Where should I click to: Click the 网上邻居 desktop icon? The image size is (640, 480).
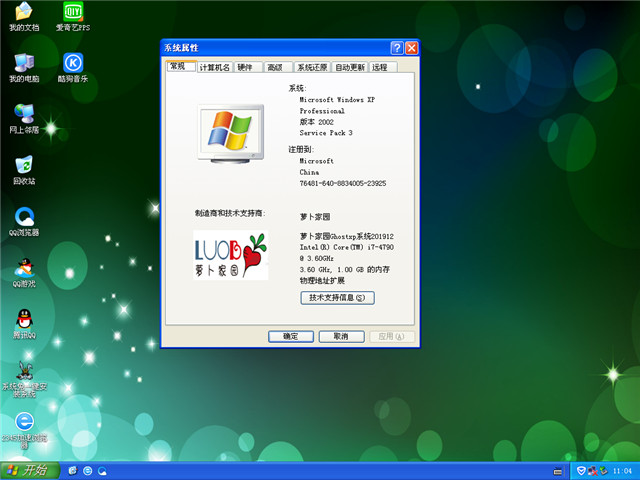click(24, 119)
